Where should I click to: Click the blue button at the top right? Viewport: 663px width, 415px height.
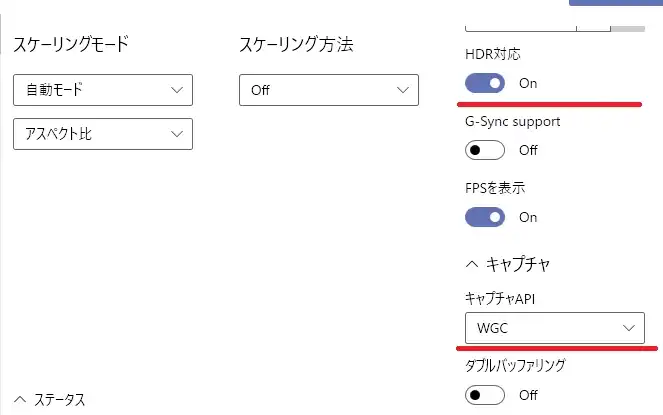pyautogui.click(x=615, y=3)
